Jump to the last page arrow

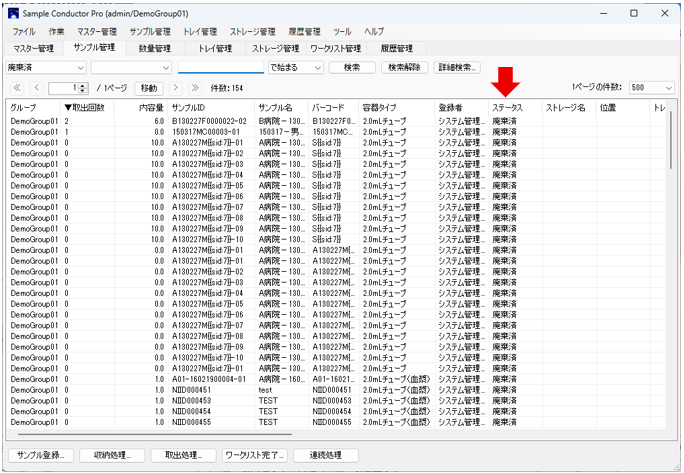tap(198, 88)
